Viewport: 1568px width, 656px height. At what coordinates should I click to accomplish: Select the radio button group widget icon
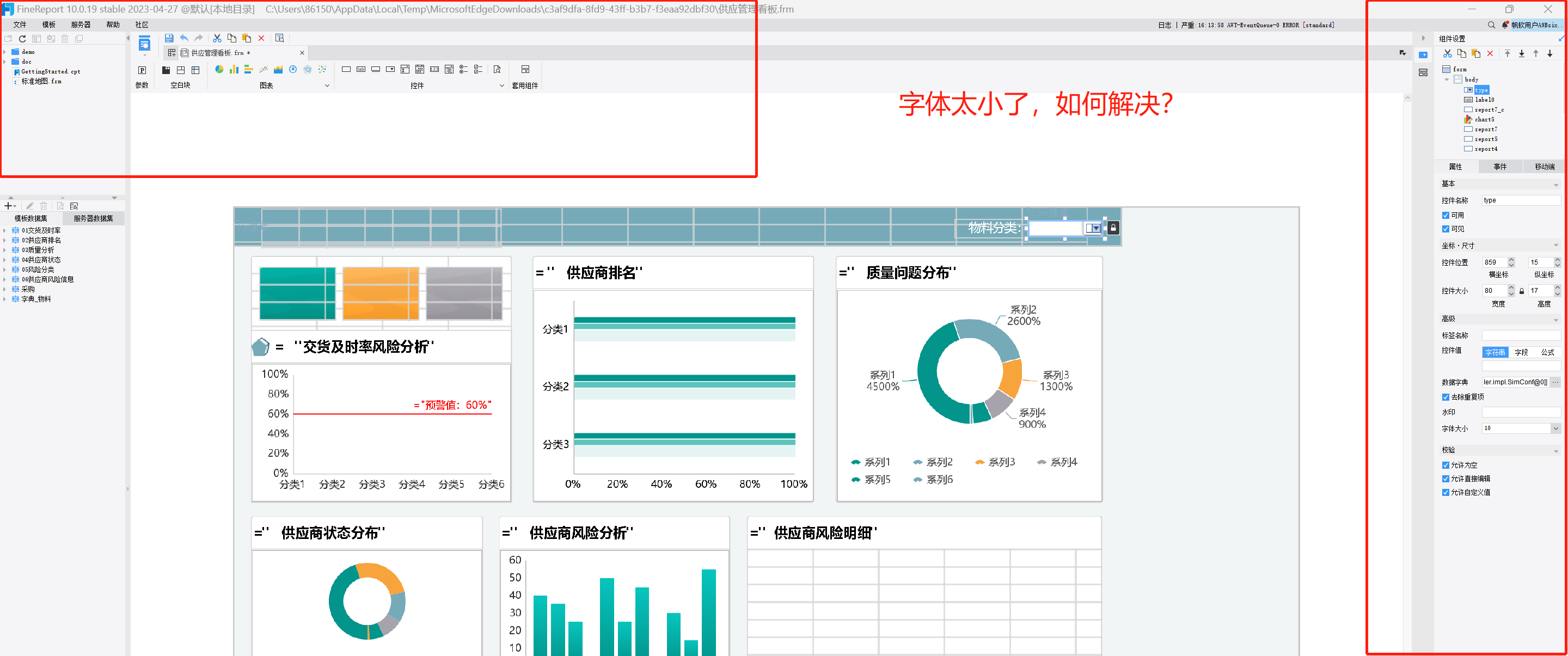pos(463,69)
